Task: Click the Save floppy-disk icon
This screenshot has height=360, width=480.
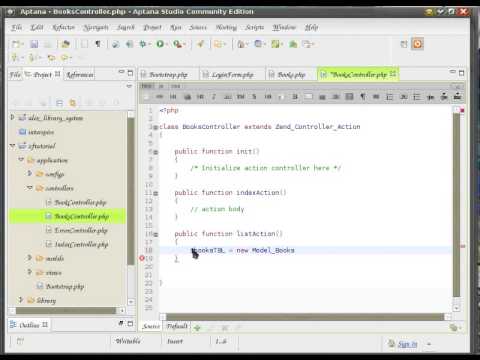Action: pos(34,44)
